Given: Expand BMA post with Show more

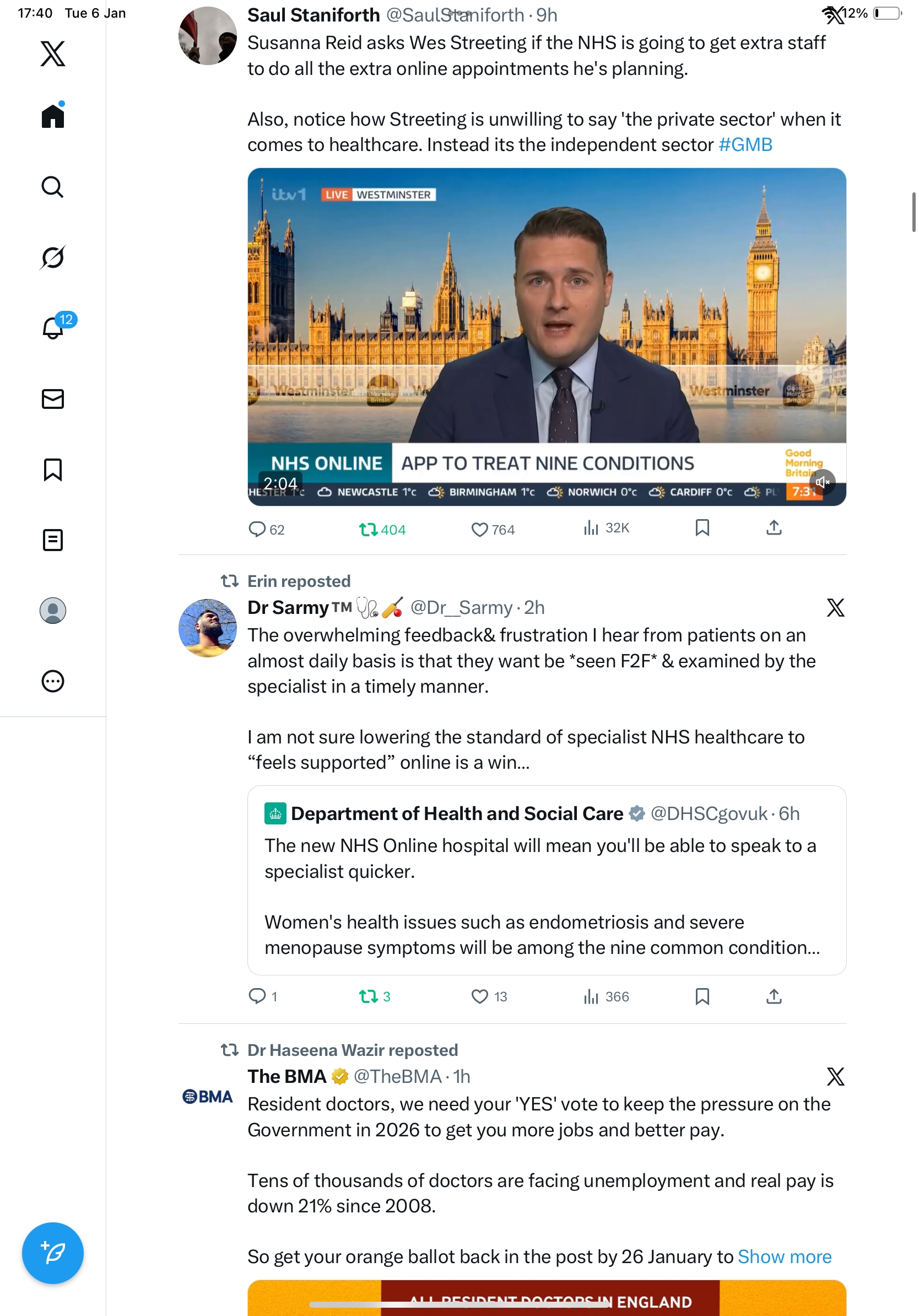Looking at the screenshot, I should tap(784, 1256).
